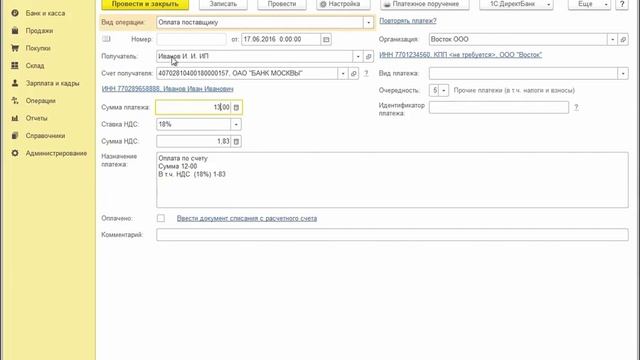The image size is (640, 360).
Task: Open calculator for Сумма платежа
Action: tap(236, 107)
